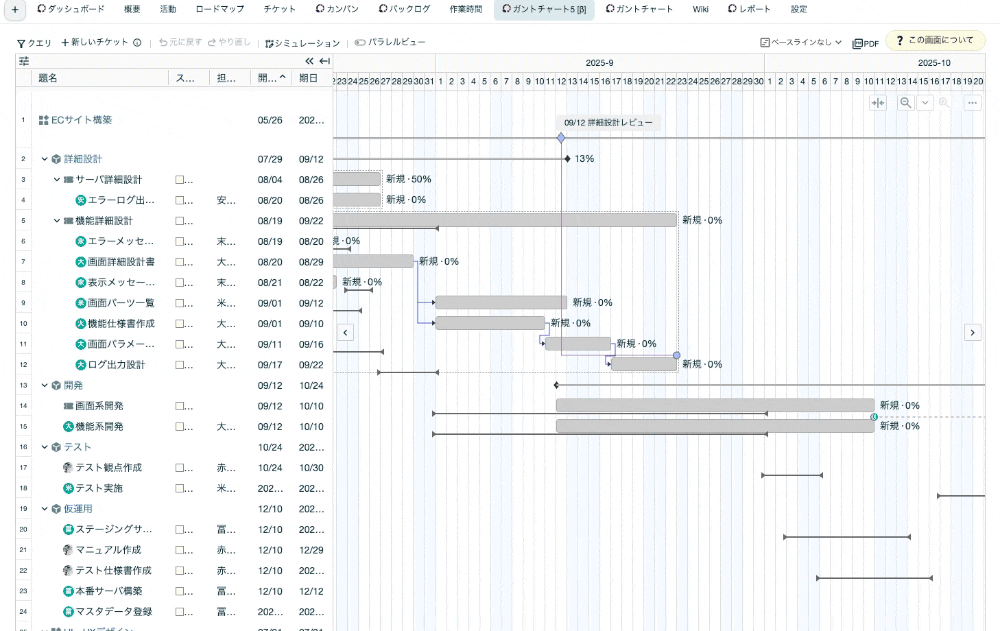1000x631 pixels.
Task: Open the カンバン tab
Action: 337,9
